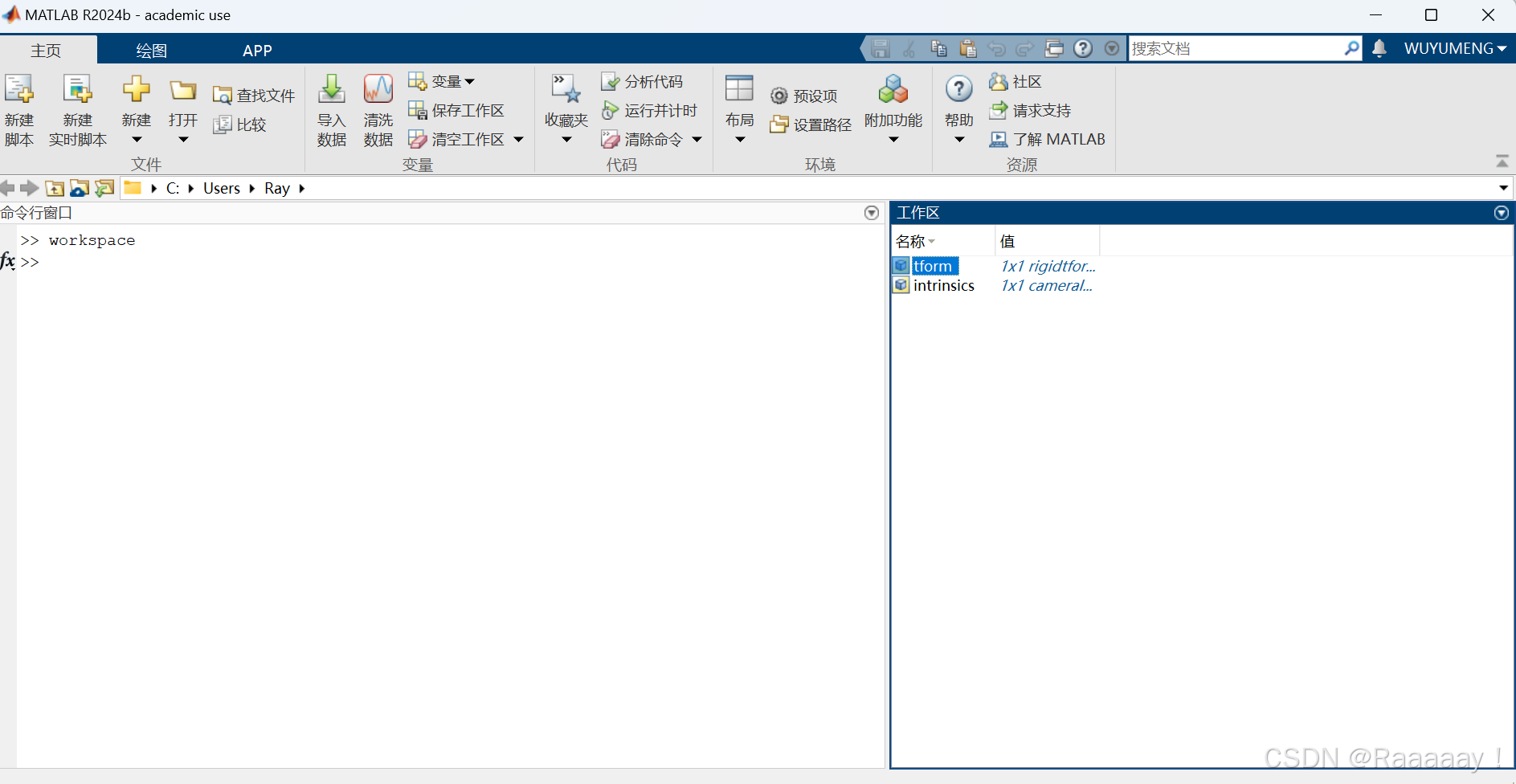Click the Cut scissors icon in quick toolbar
1516x784 pixels.
click(909, 48)
